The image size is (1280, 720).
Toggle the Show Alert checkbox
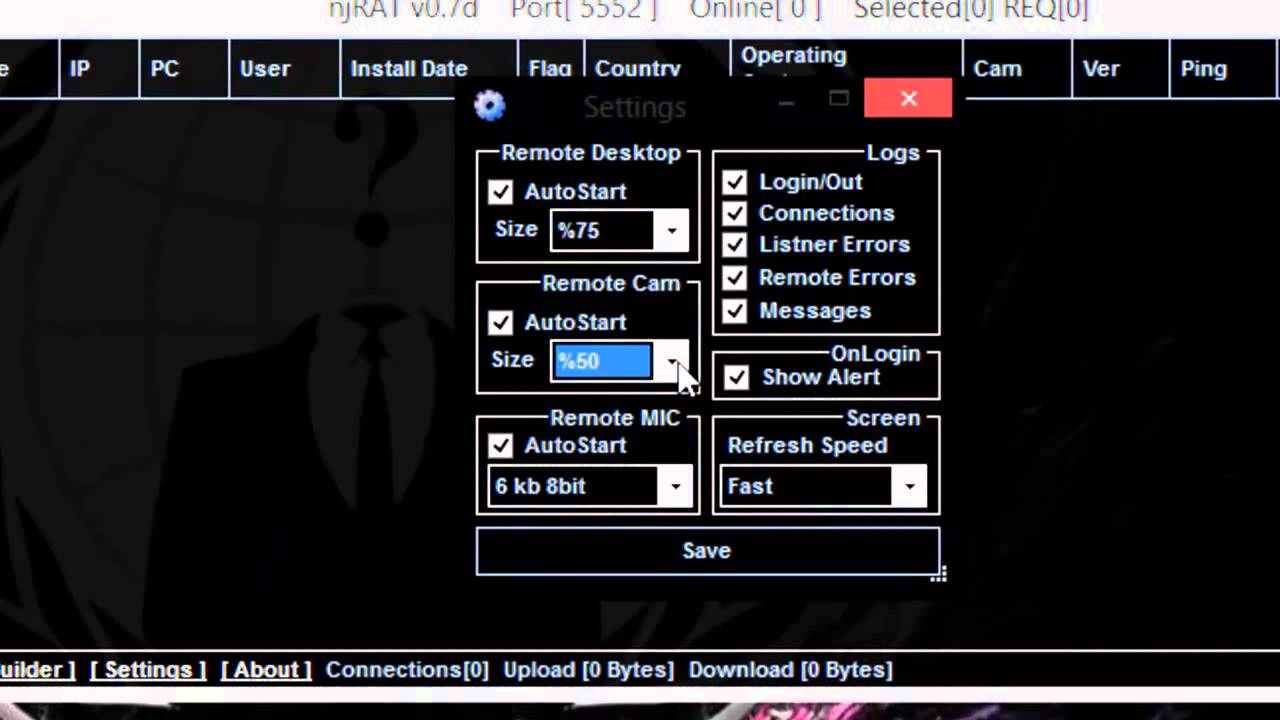click(x=736, y=377)
